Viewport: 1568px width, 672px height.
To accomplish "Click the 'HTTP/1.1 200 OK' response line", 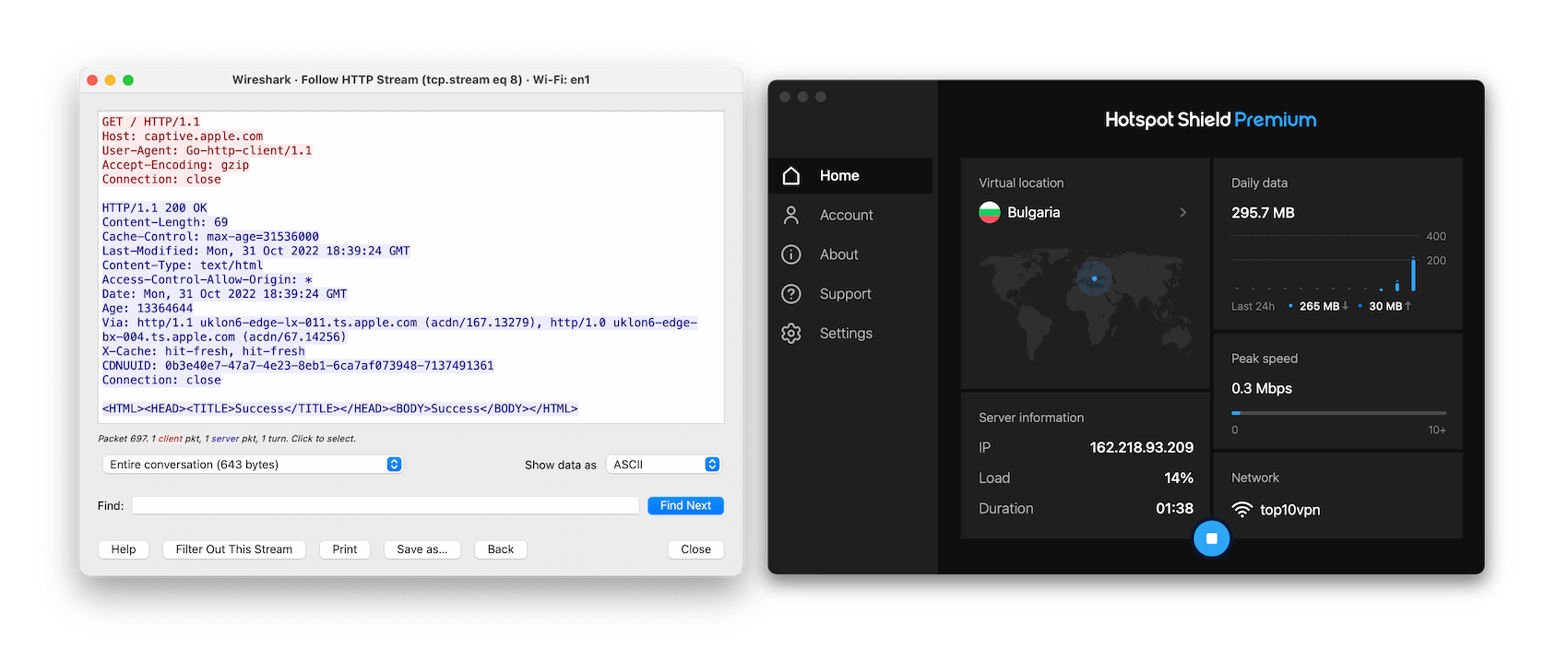I will click(x=155, y=208).
